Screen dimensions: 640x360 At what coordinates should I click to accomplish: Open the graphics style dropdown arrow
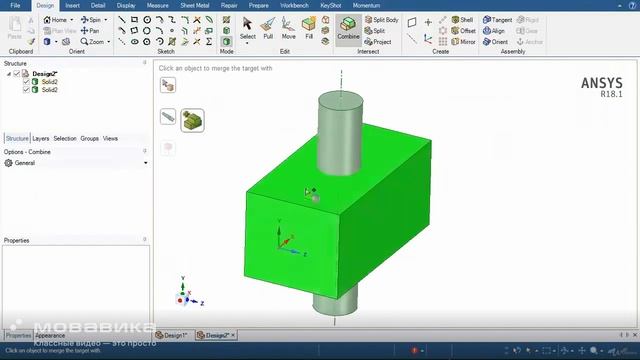coord(56,42)
